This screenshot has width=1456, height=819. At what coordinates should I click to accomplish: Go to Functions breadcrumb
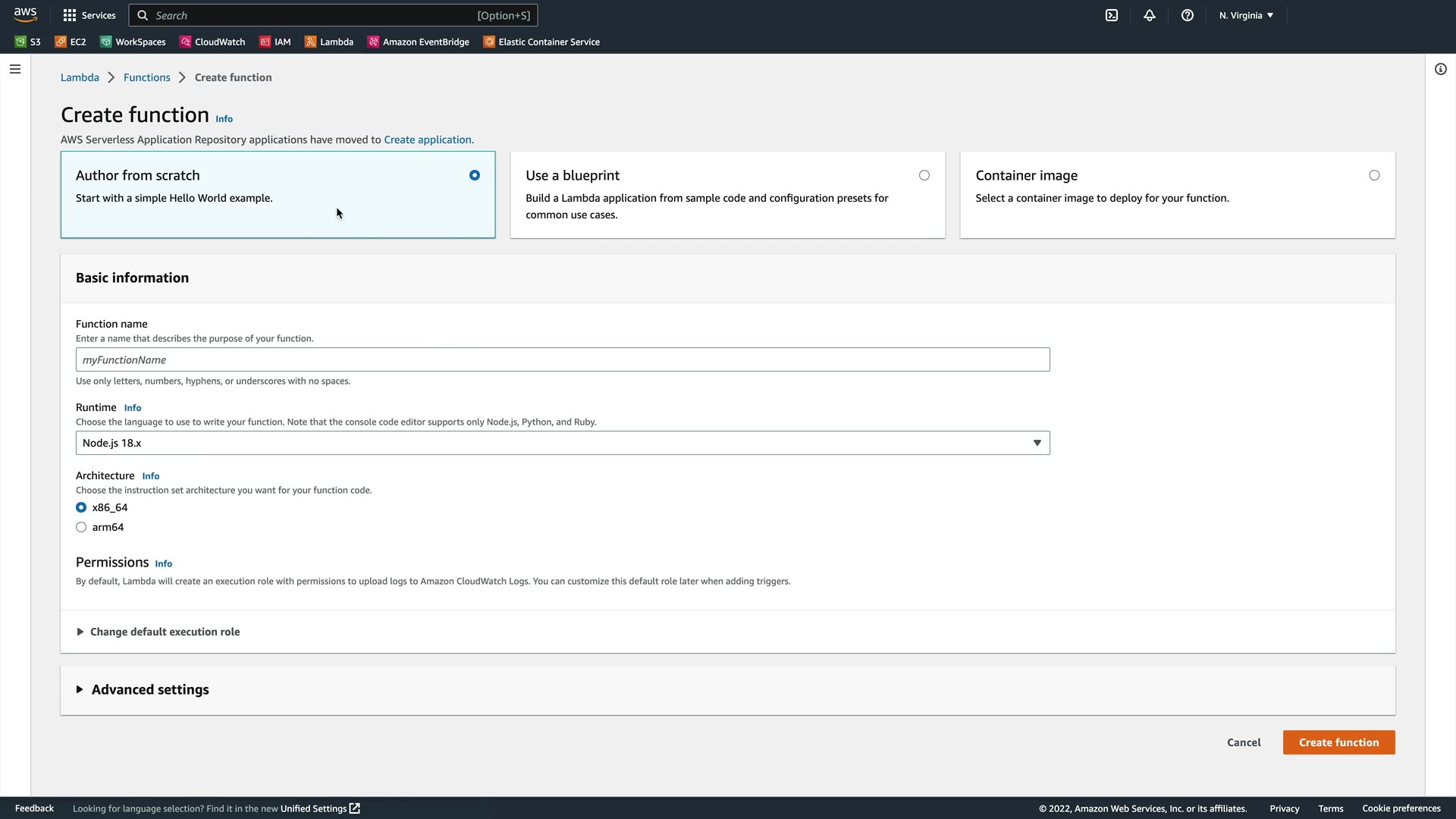point(146,77)
